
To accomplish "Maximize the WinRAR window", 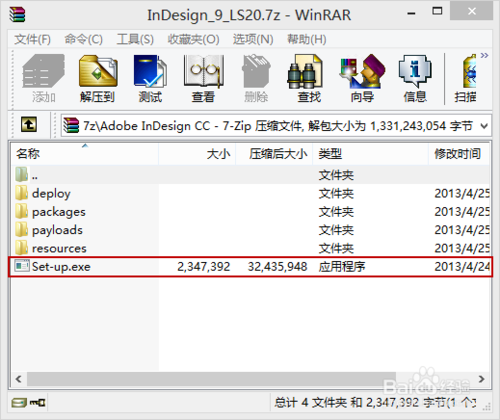I will tap(437, 11).
